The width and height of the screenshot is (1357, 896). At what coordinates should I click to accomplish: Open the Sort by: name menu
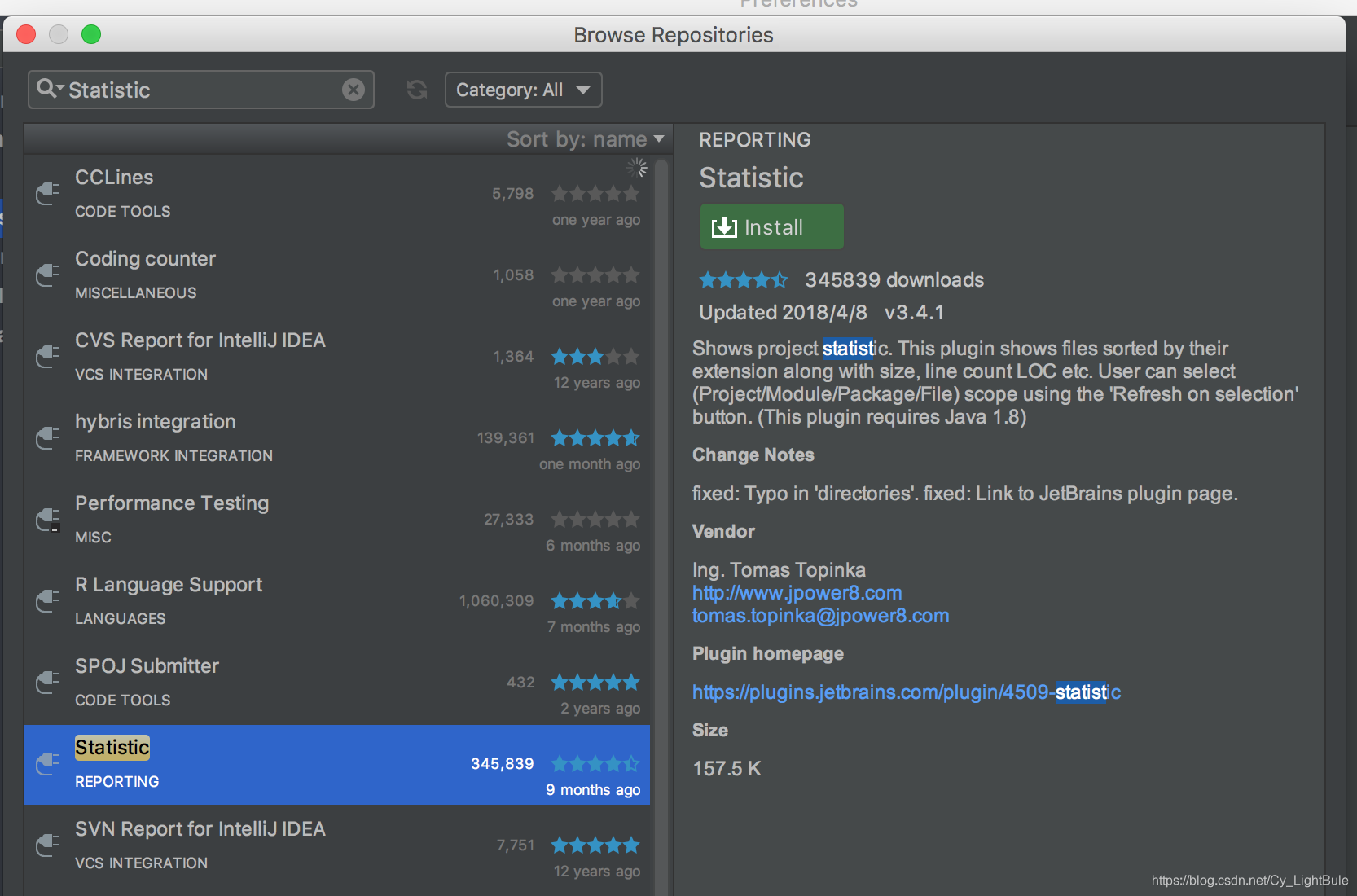pos(585,139)
